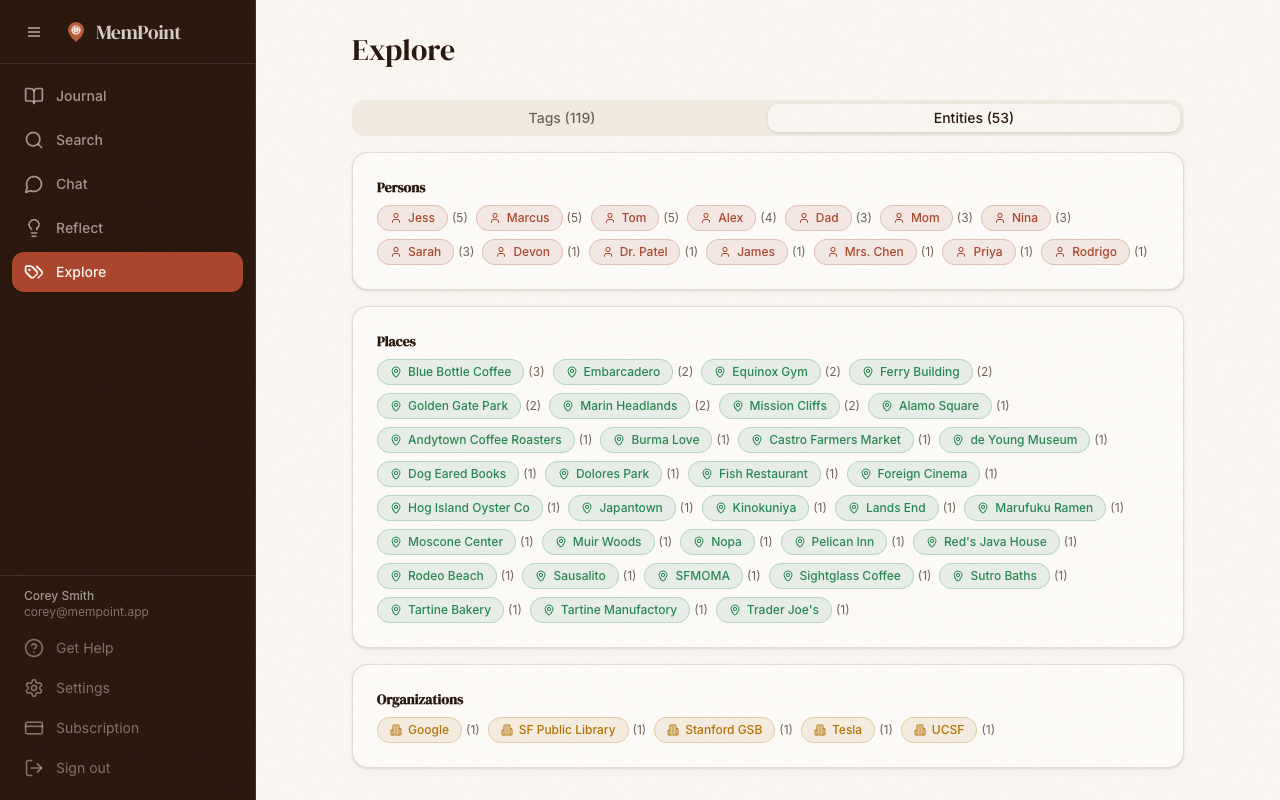1280x800 pixels.
Task: Open the Google organization chip
Action: (419, 730)
